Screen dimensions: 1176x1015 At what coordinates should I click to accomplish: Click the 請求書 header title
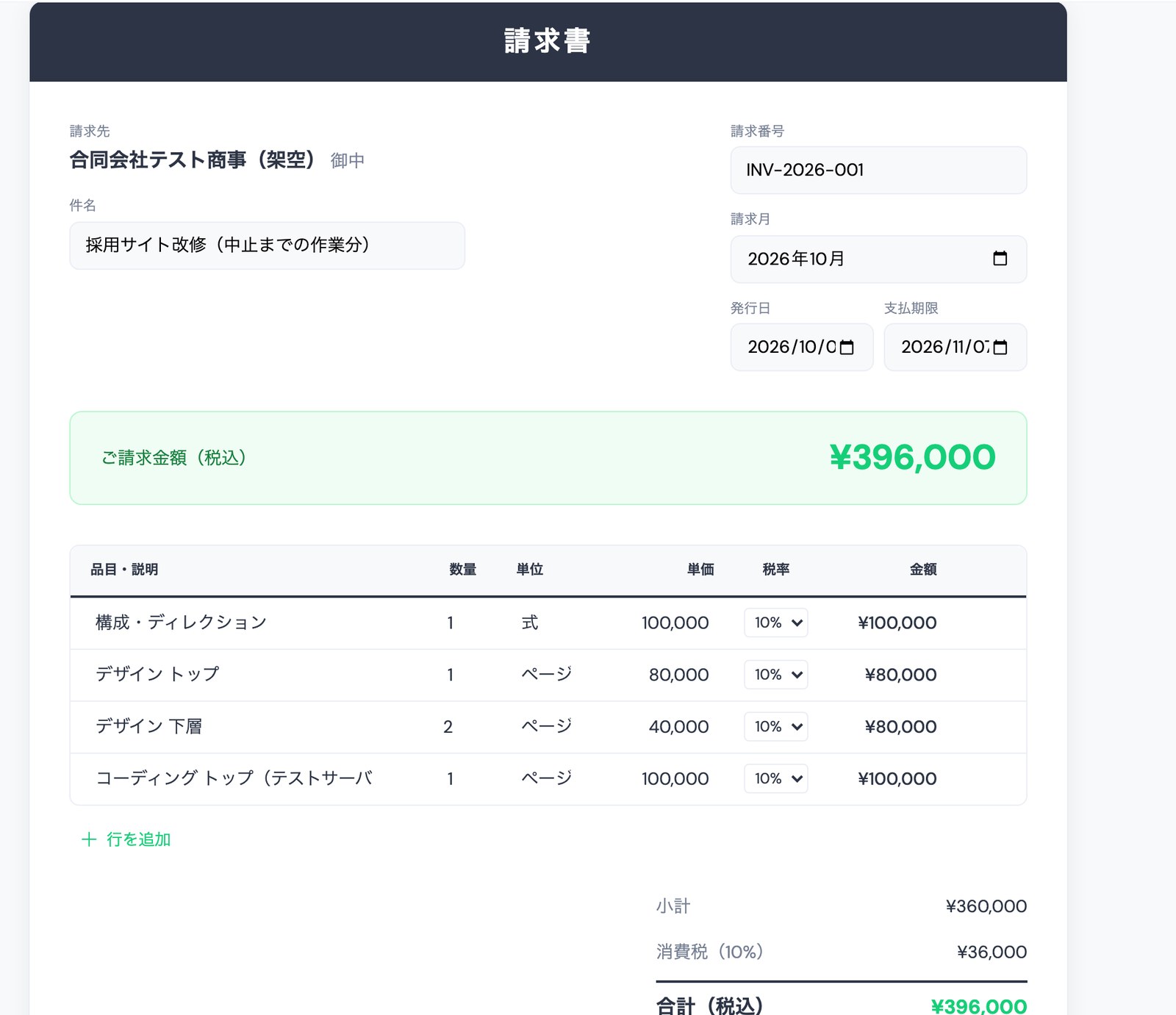tap(548, 40)
